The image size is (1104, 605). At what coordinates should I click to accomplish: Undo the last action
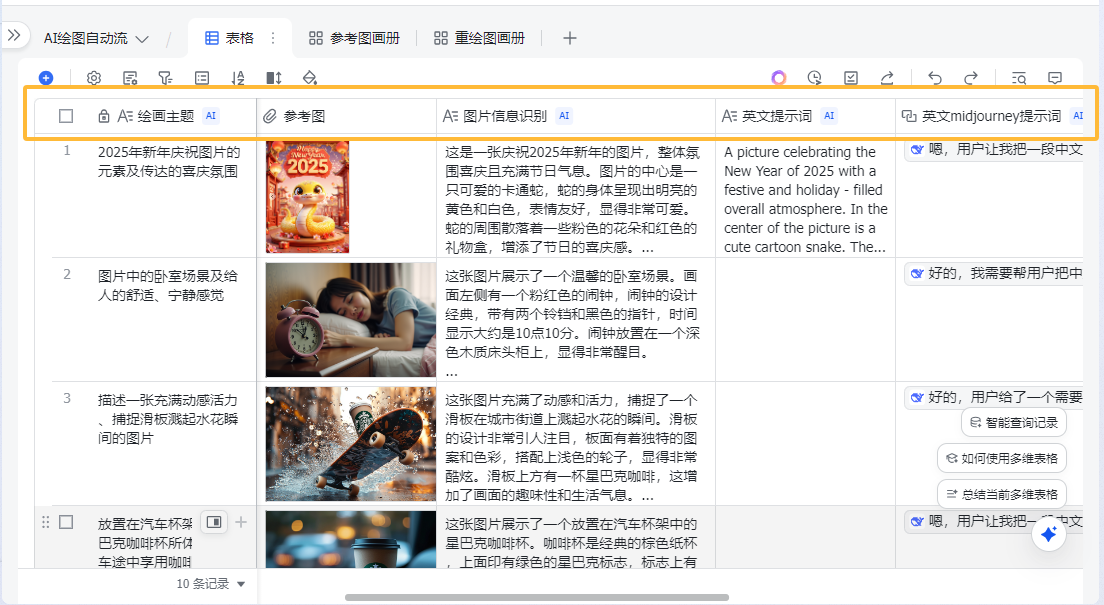(934, 78)
